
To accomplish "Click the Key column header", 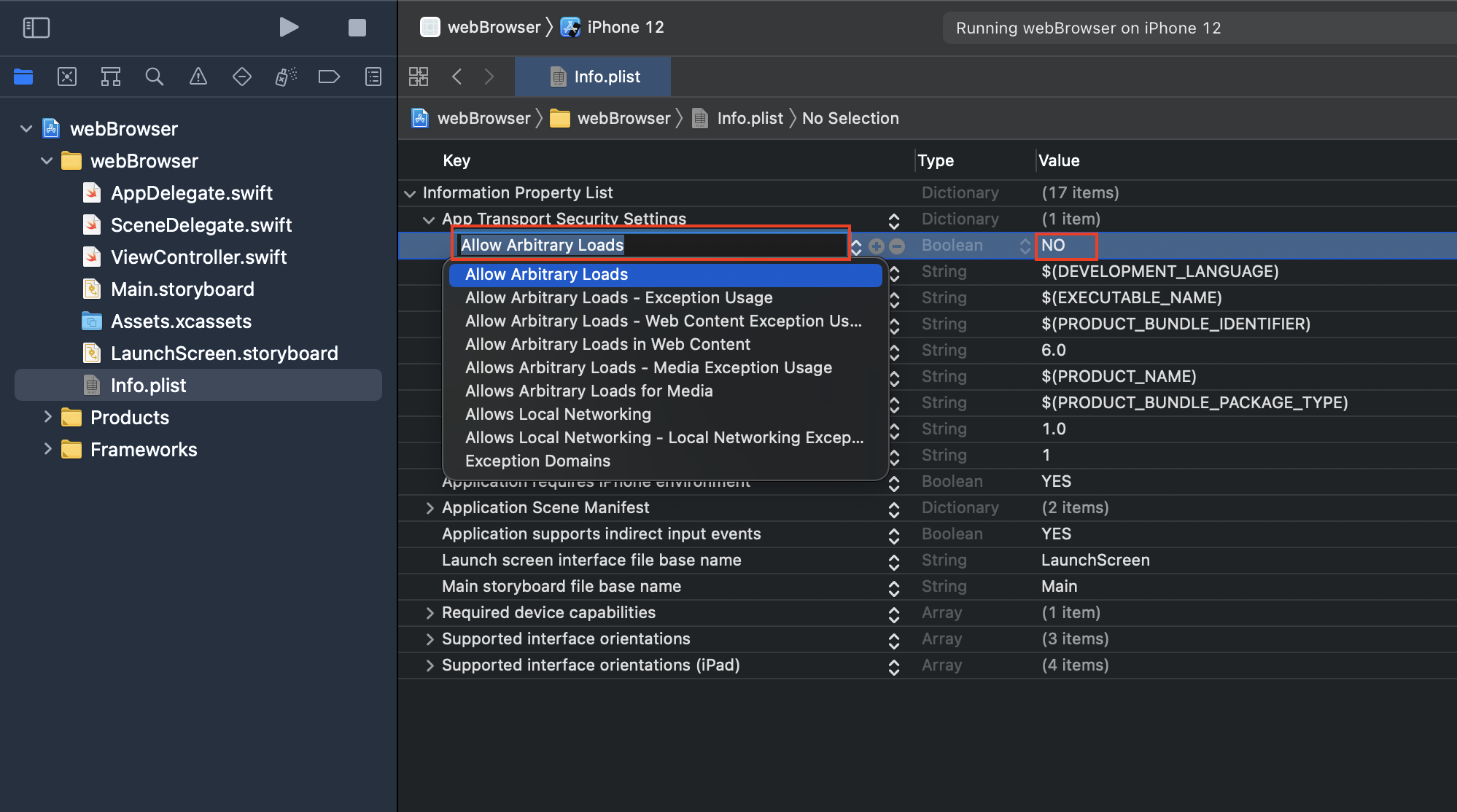I will tap(456, 160).
